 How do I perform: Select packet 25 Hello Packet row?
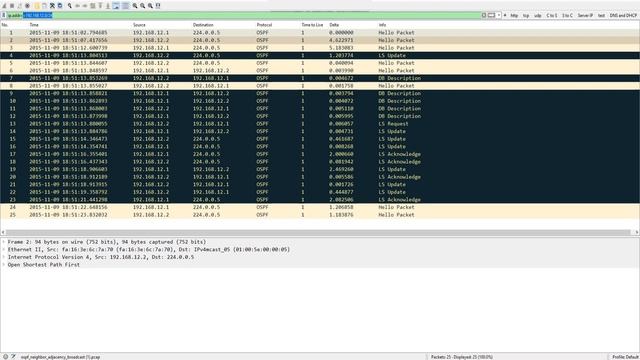tap(320, 215)
